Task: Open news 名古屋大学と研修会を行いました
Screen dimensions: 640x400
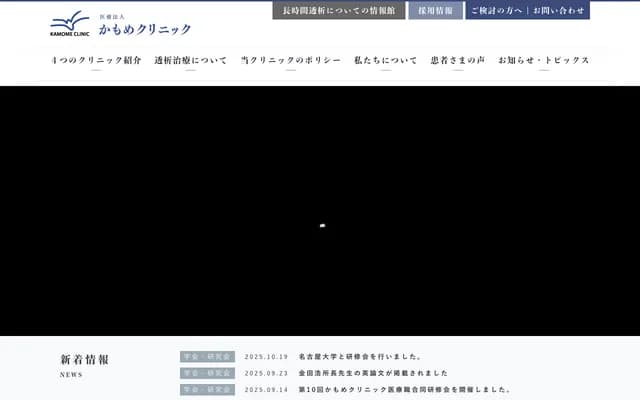Action: point(360,357)
